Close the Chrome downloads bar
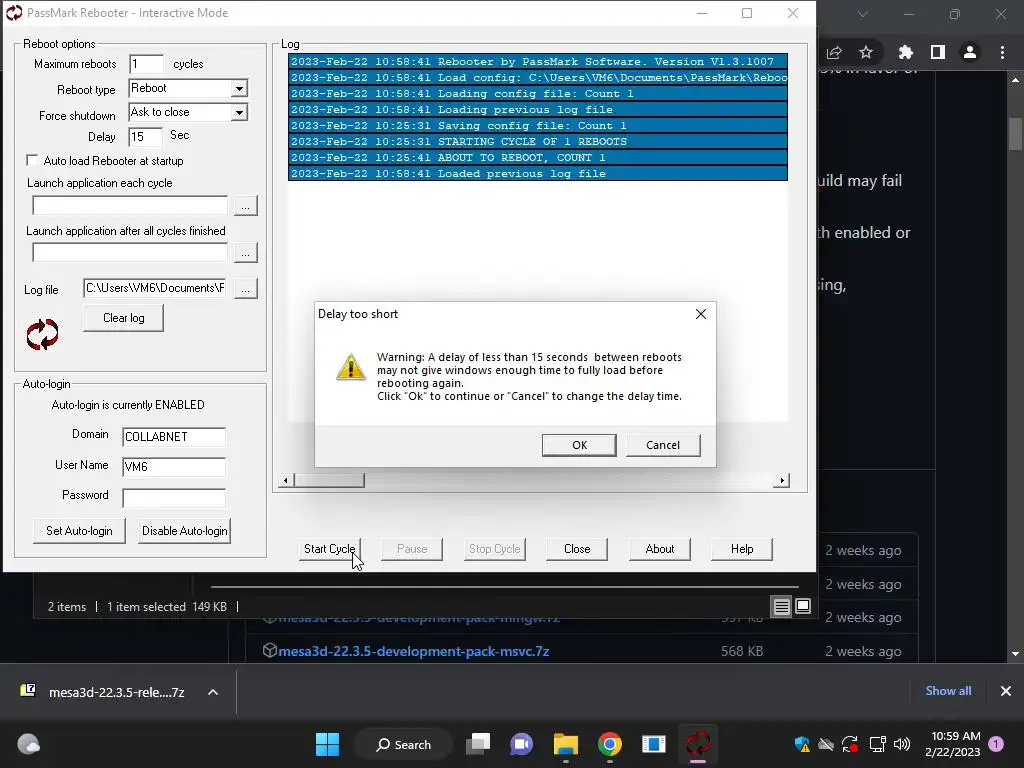The height and width of the screenshot is (768, 1024). [x=1006, y=691]
